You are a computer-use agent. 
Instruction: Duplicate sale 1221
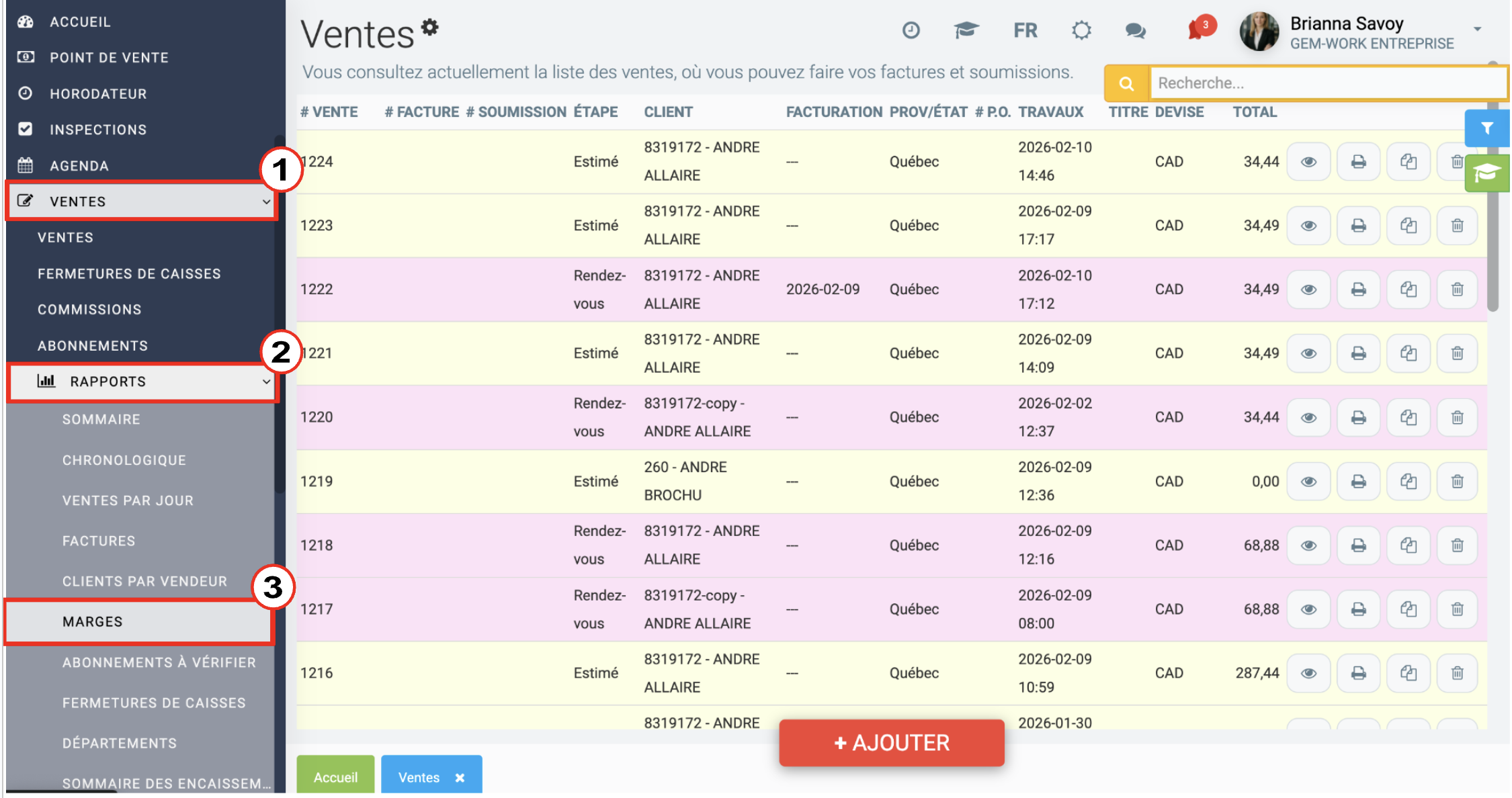point(1408,353)
